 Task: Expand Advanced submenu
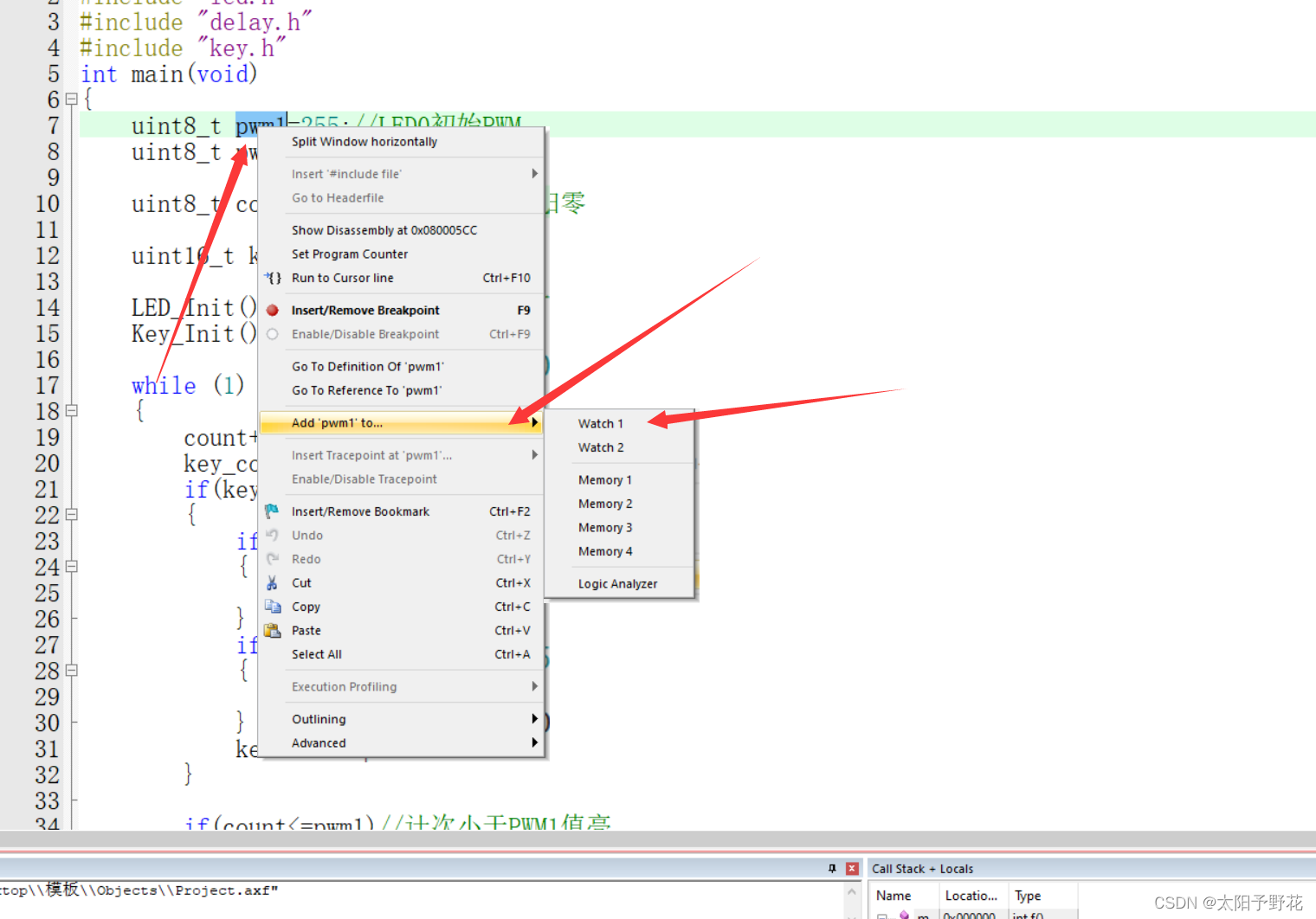(x=402, y=743)
